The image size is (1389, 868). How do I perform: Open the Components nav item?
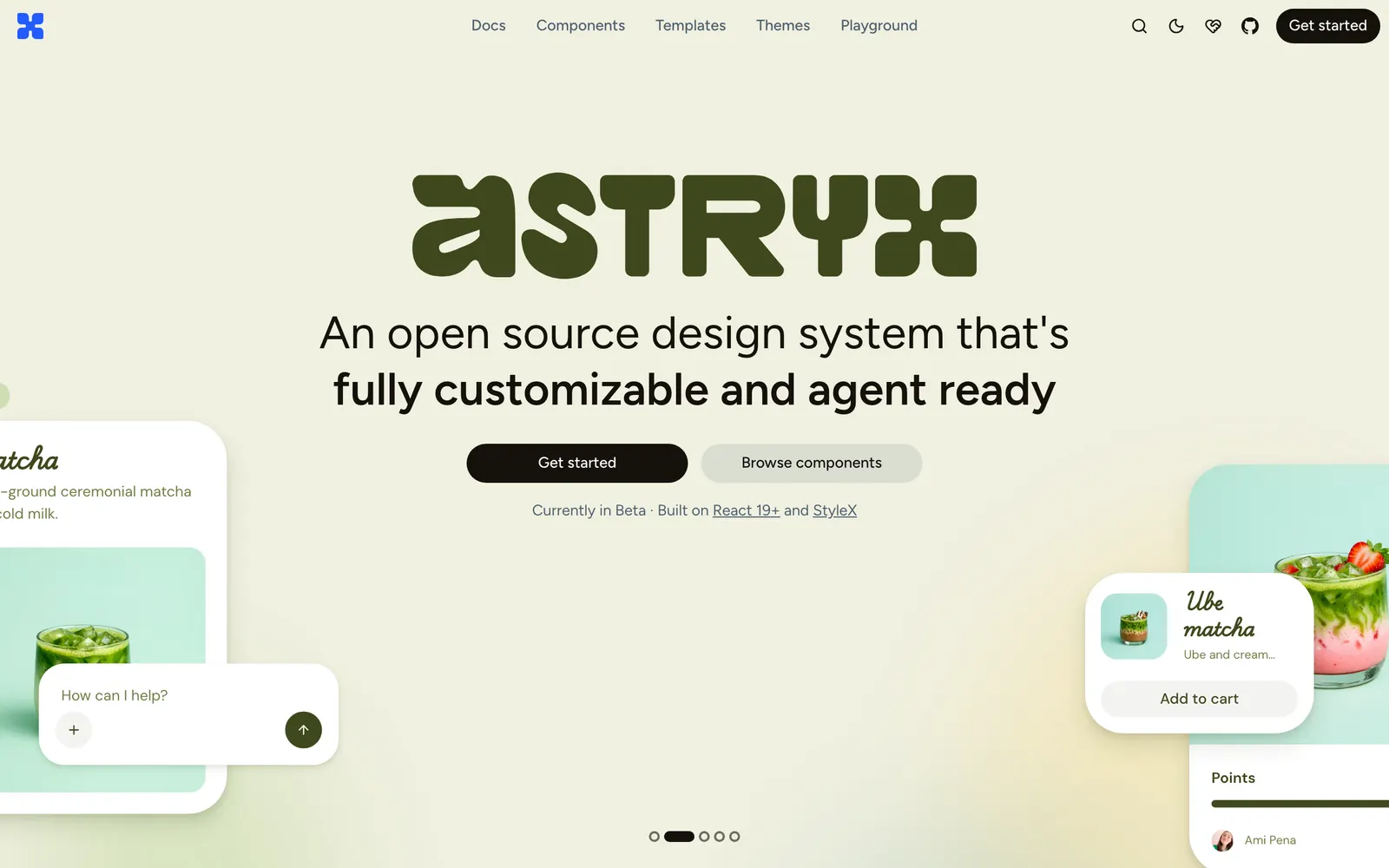[581, 26]
